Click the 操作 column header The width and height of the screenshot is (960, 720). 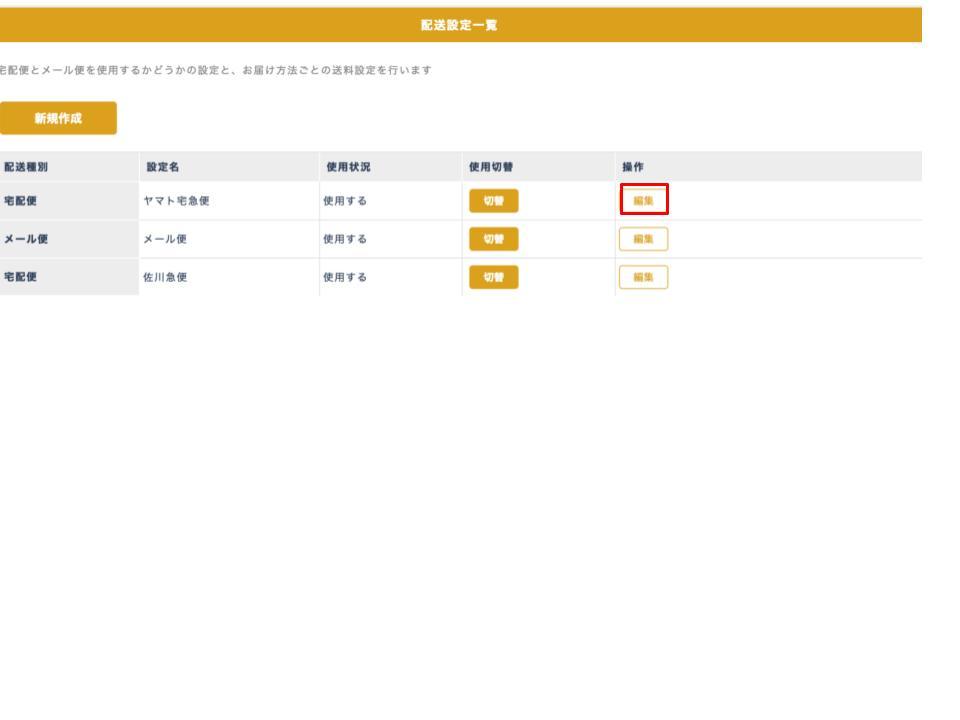pos(634,166)
